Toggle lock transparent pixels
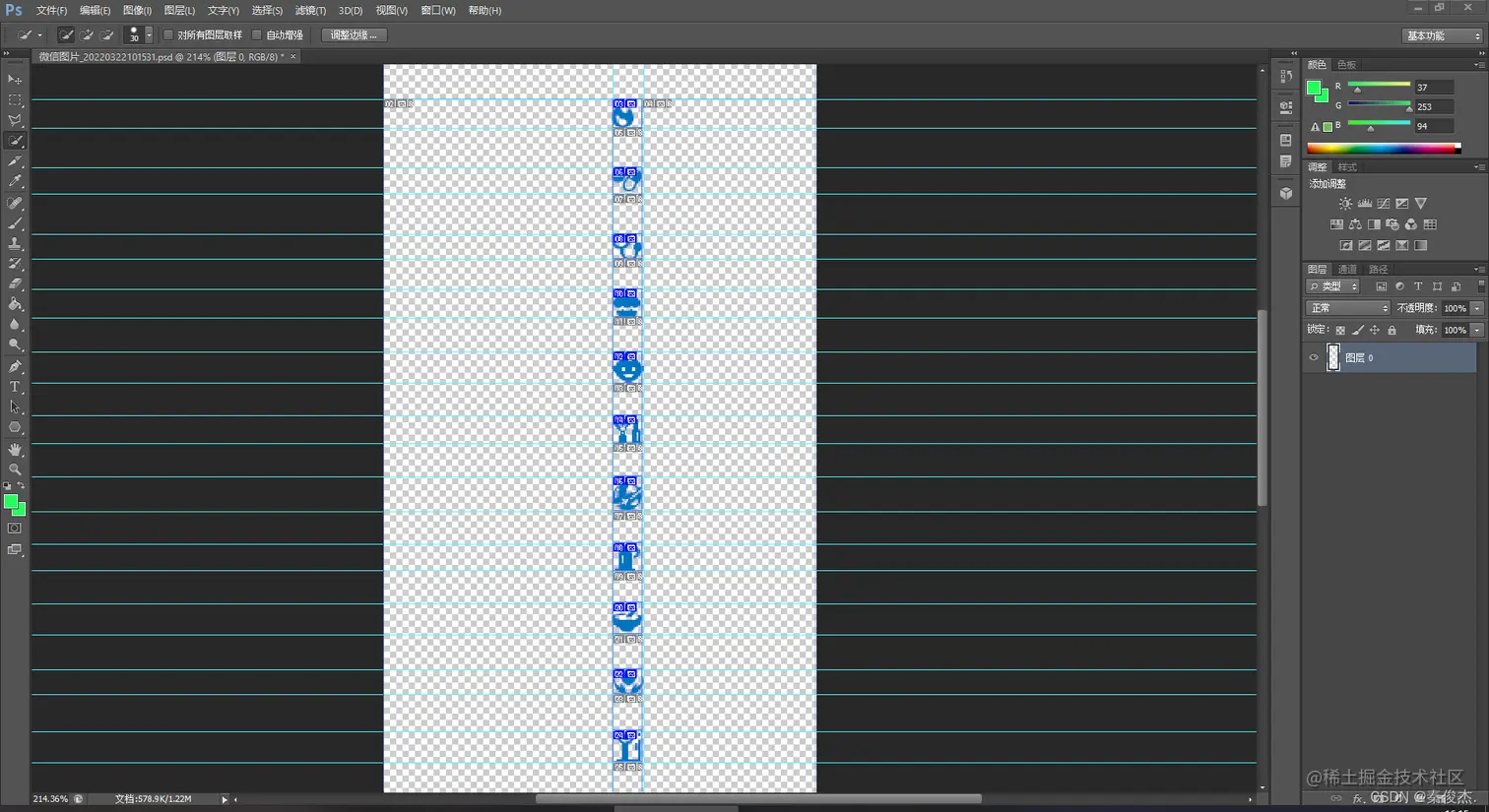Image resolution: width=1489 pixels, height=812 pixels. [x=1339, y=330]
